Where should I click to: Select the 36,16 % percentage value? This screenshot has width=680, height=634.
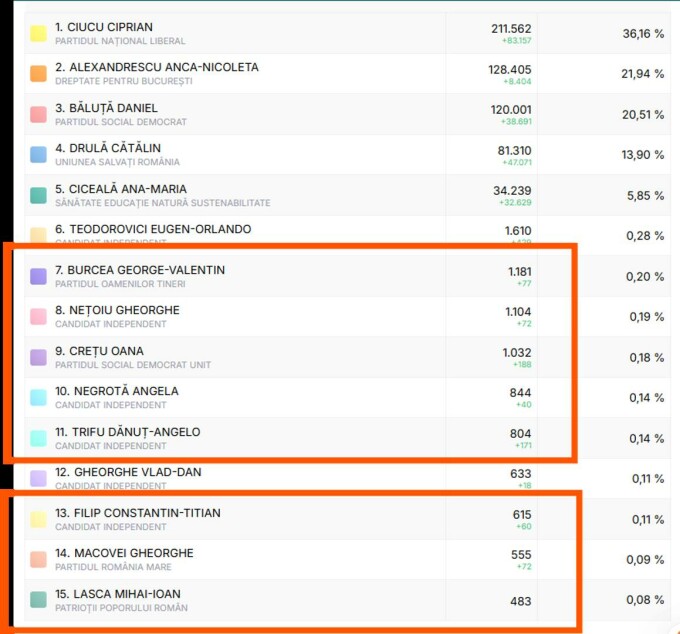point(643,33)
